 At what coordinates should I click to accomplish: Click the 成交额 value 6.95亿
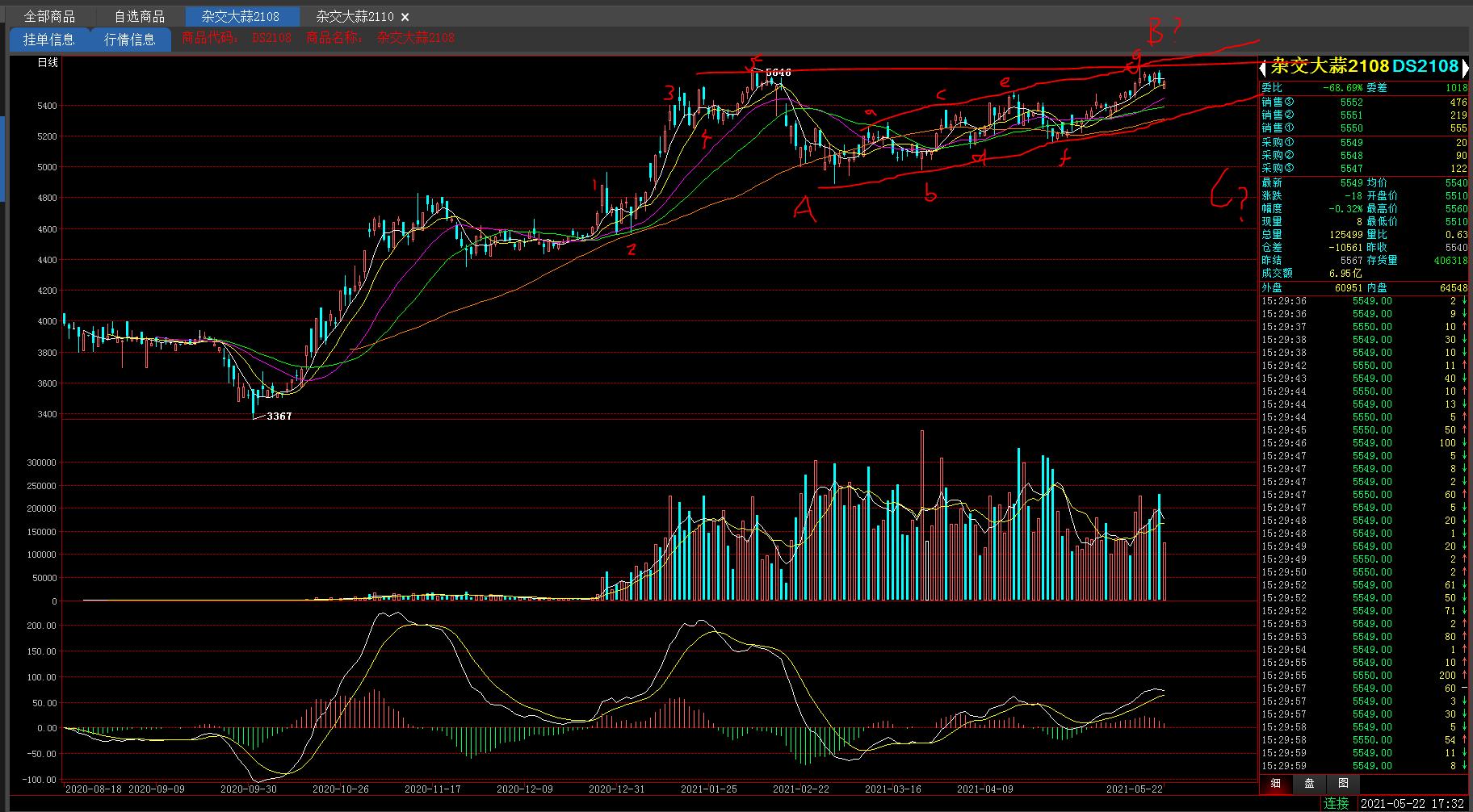coord(1345,274)
